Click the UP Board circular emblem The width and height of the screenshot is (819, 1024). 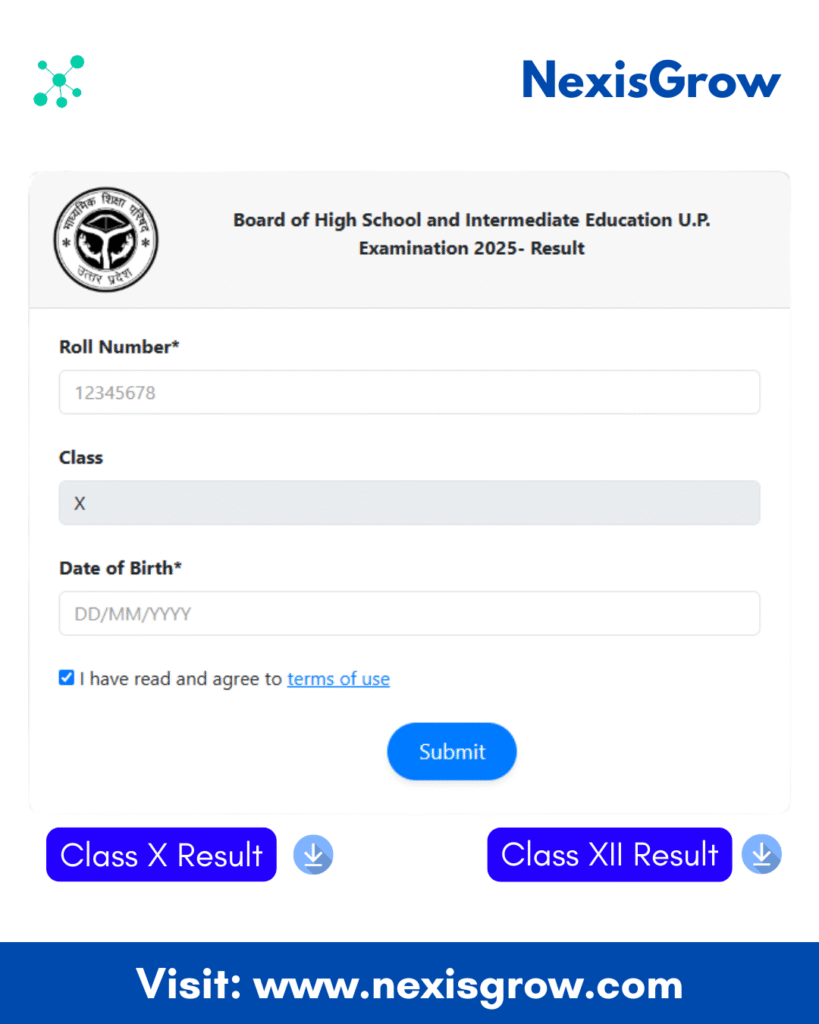[x=105, y=240]
